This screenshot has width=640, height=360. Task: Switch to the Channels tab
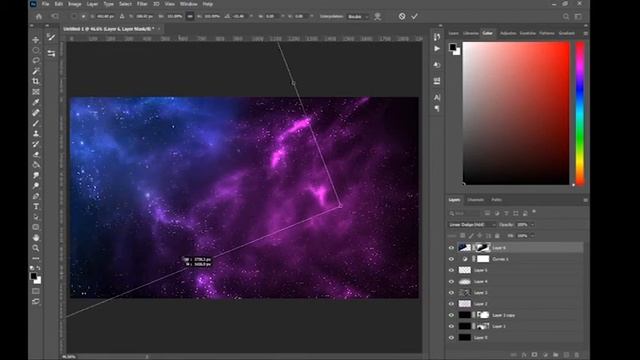(x=476, y=200)
